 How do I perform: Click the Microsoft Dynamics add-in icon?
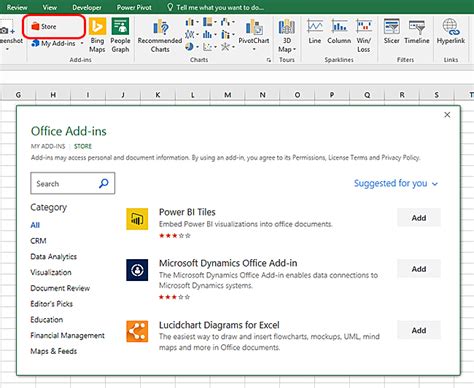137,270
